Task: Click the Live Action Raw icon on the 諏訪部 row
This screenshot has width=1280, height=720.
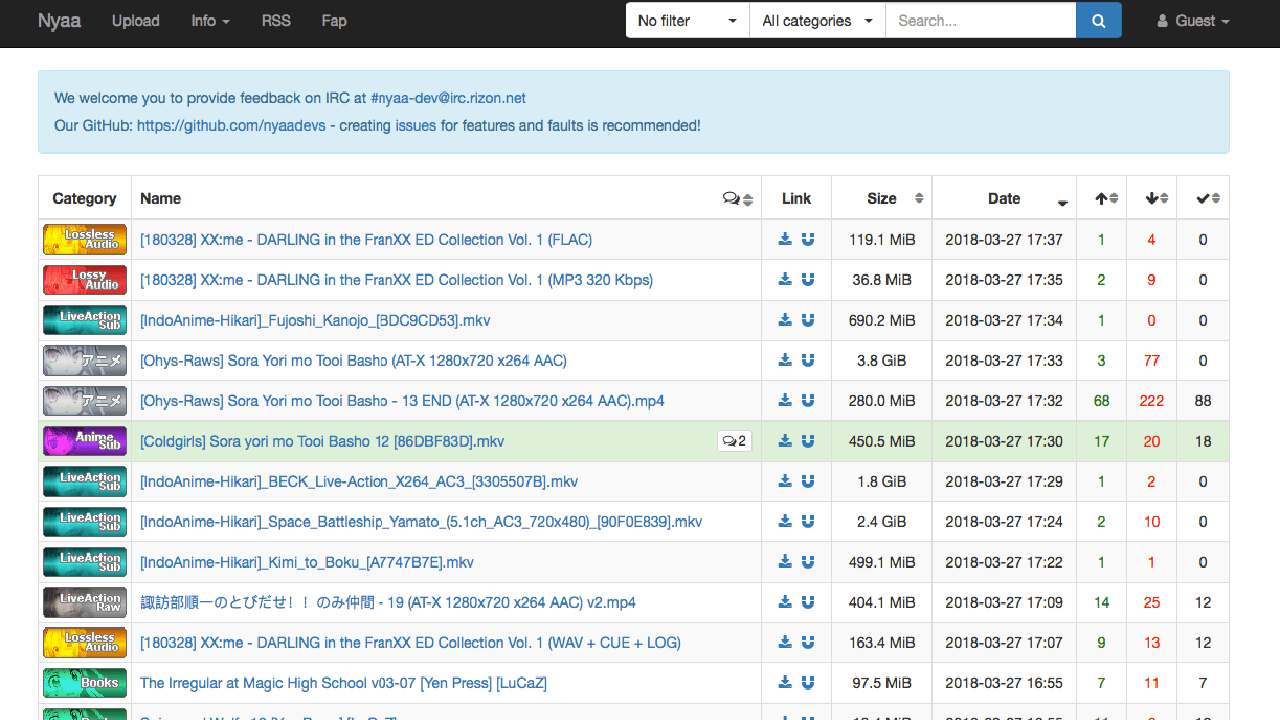Action: [84, 602]
